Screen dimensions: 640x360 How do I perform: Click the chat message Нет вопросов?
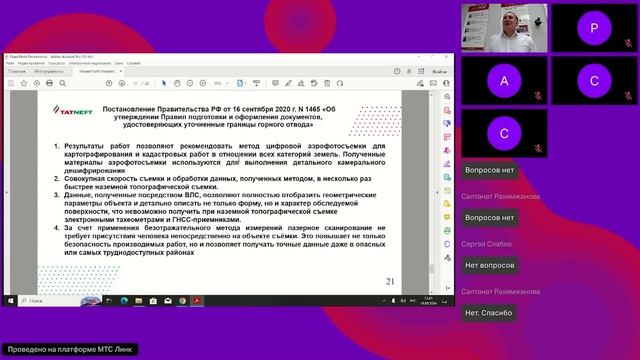[490, 265]
